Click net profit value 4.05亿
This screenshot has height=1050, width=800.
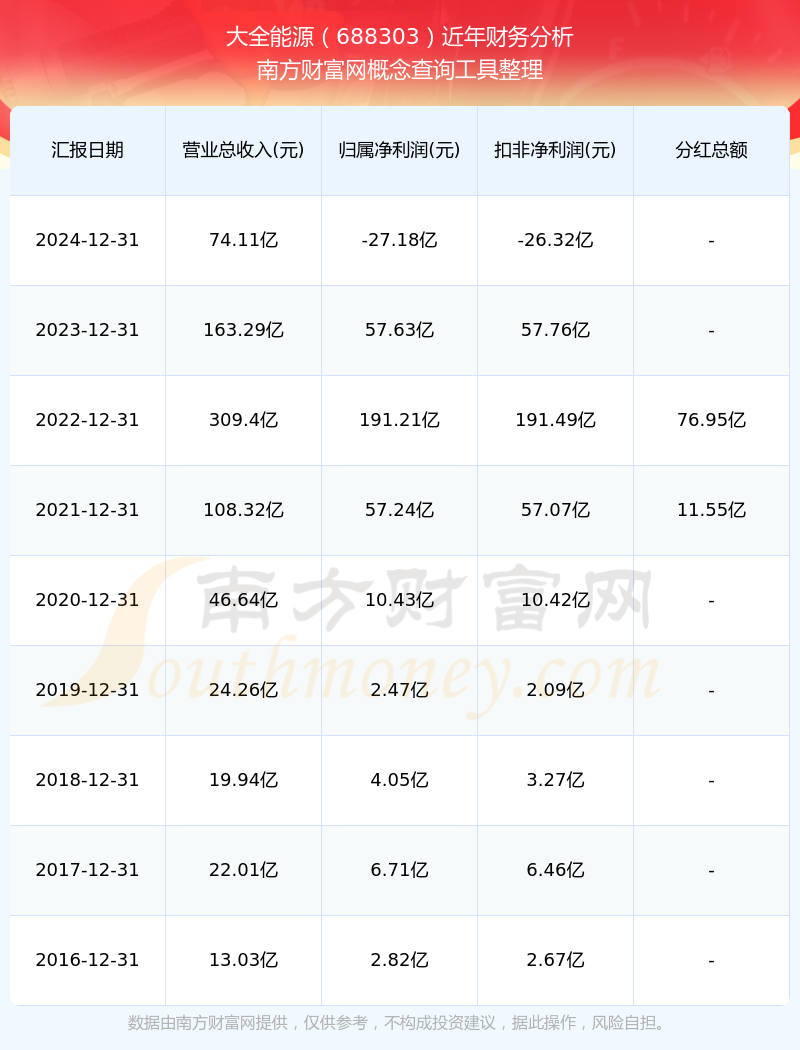pyautogui.click(x=400, y=780)
